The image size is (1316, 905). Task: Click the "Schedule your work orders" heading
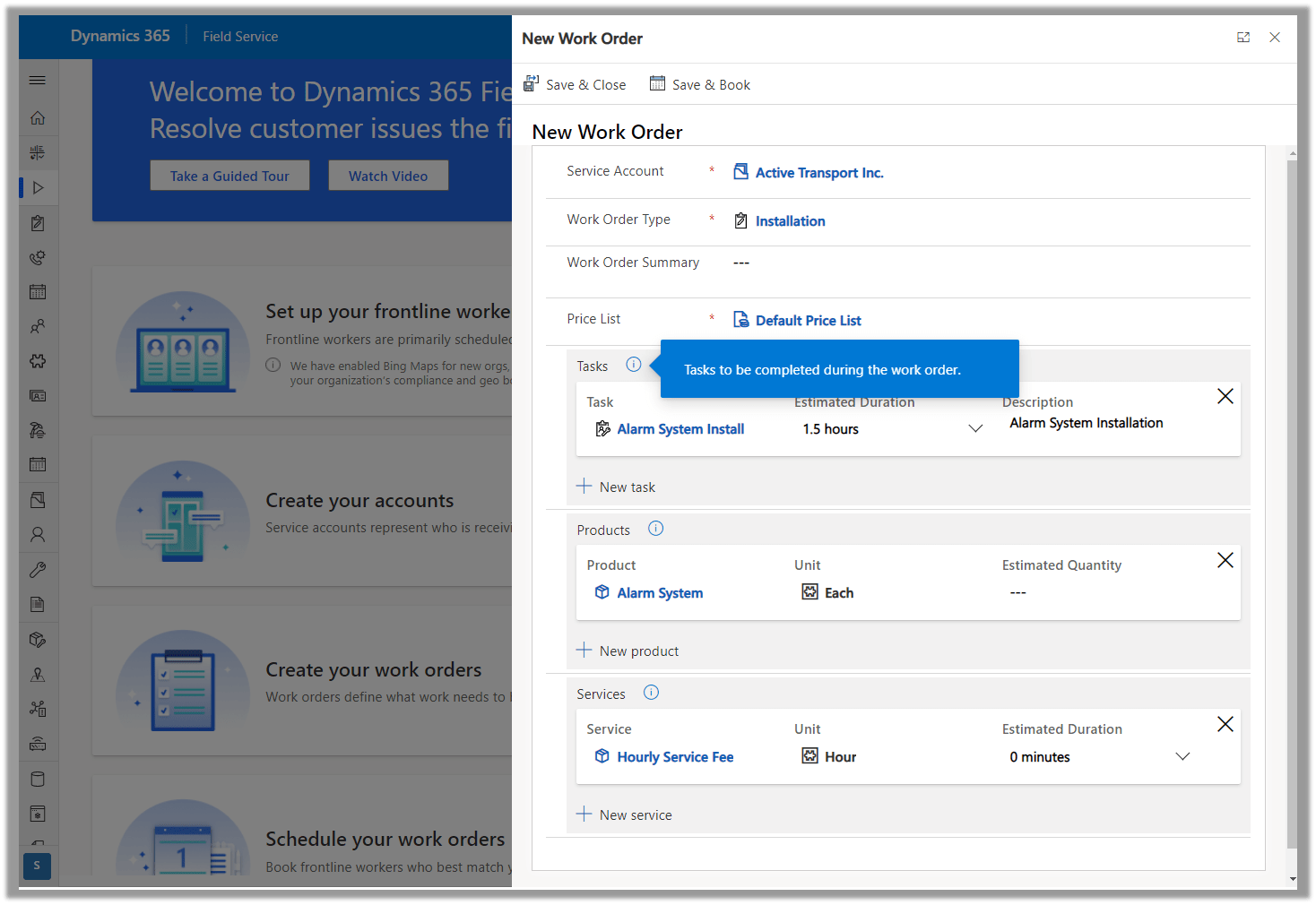pyautogui.click(x=385, y=840)
